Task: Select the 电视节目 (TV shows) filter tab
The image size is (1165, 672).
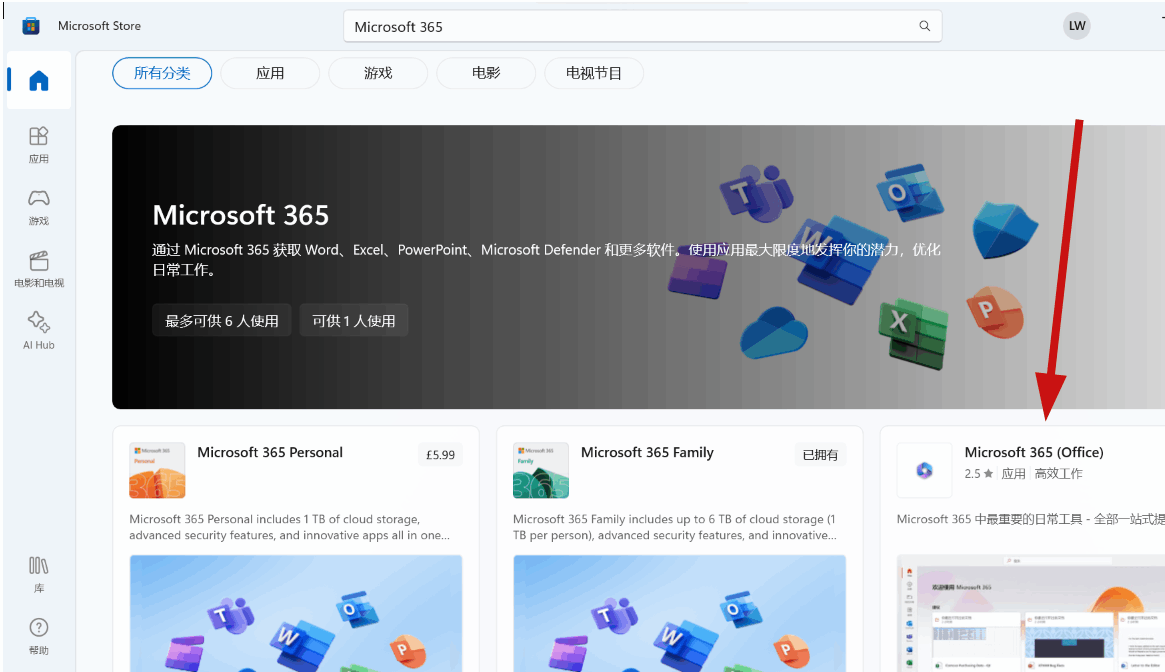Action: coord(594,73)
